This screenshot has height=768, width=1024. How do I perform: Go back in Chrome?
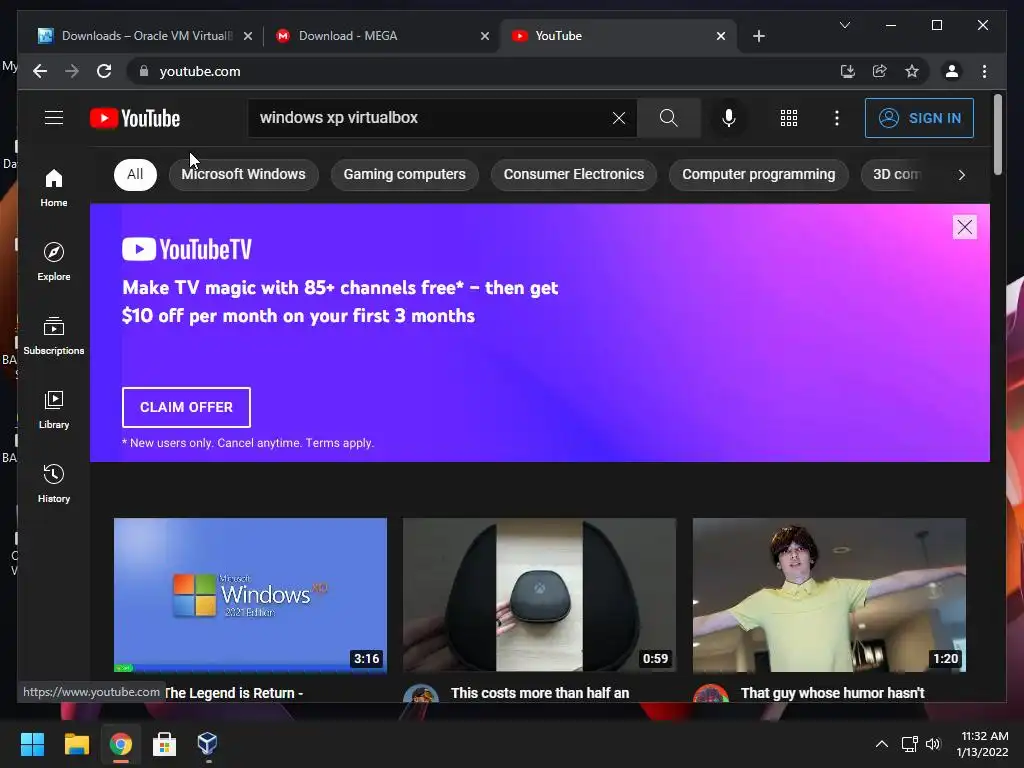click(x=40, y=71)
